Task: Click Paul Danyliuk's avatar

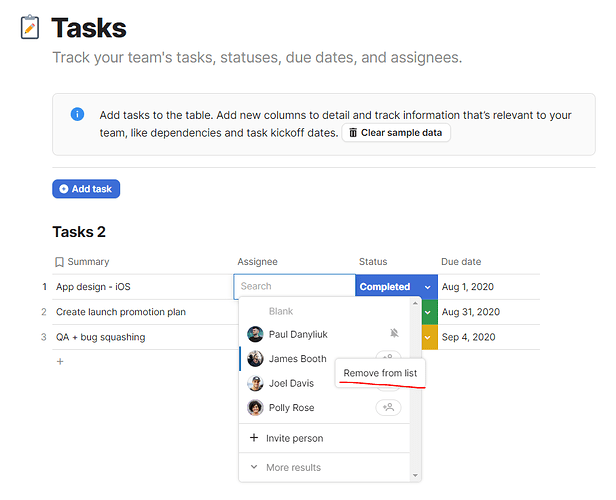Action: tap(255, 334)
